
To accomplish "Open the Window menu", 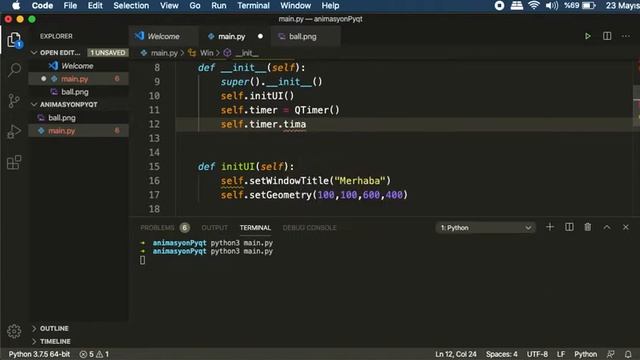I will (x=296, y=6).
